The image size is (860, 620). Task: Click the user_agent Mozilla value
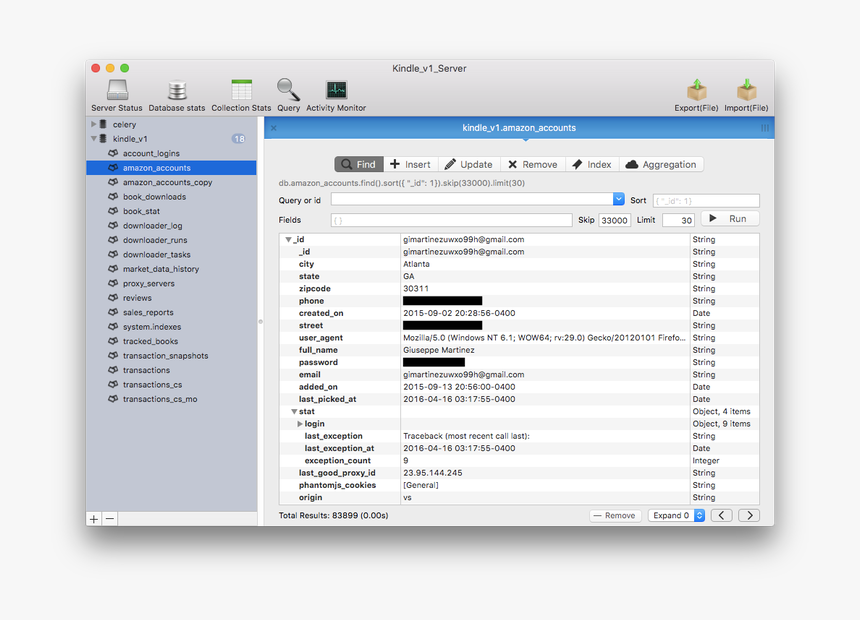(544, 338)
